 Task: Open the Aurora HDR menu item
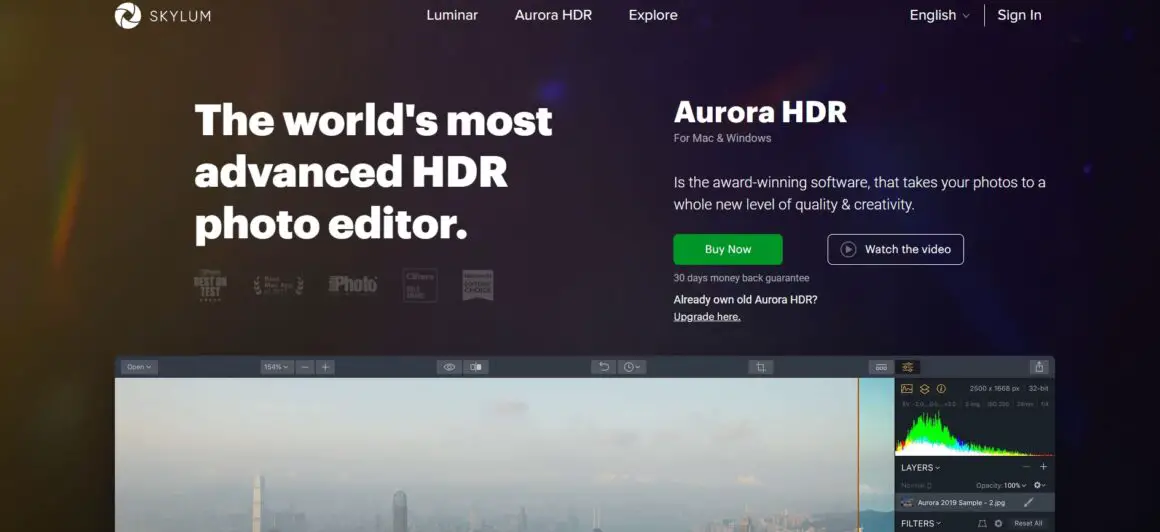pos(553,15)
